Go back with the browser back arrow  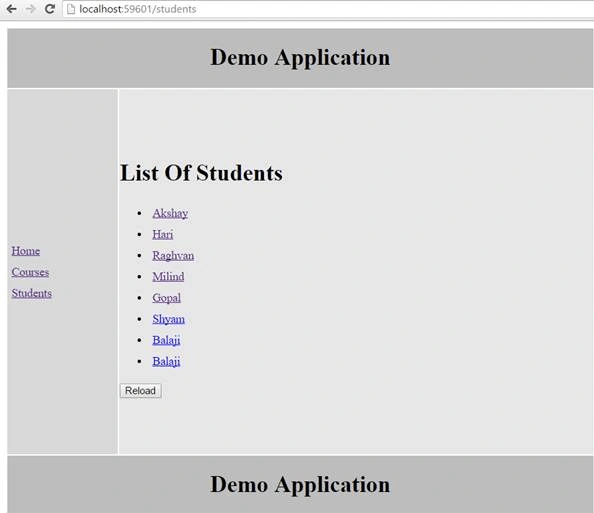(x=11, y=9)
